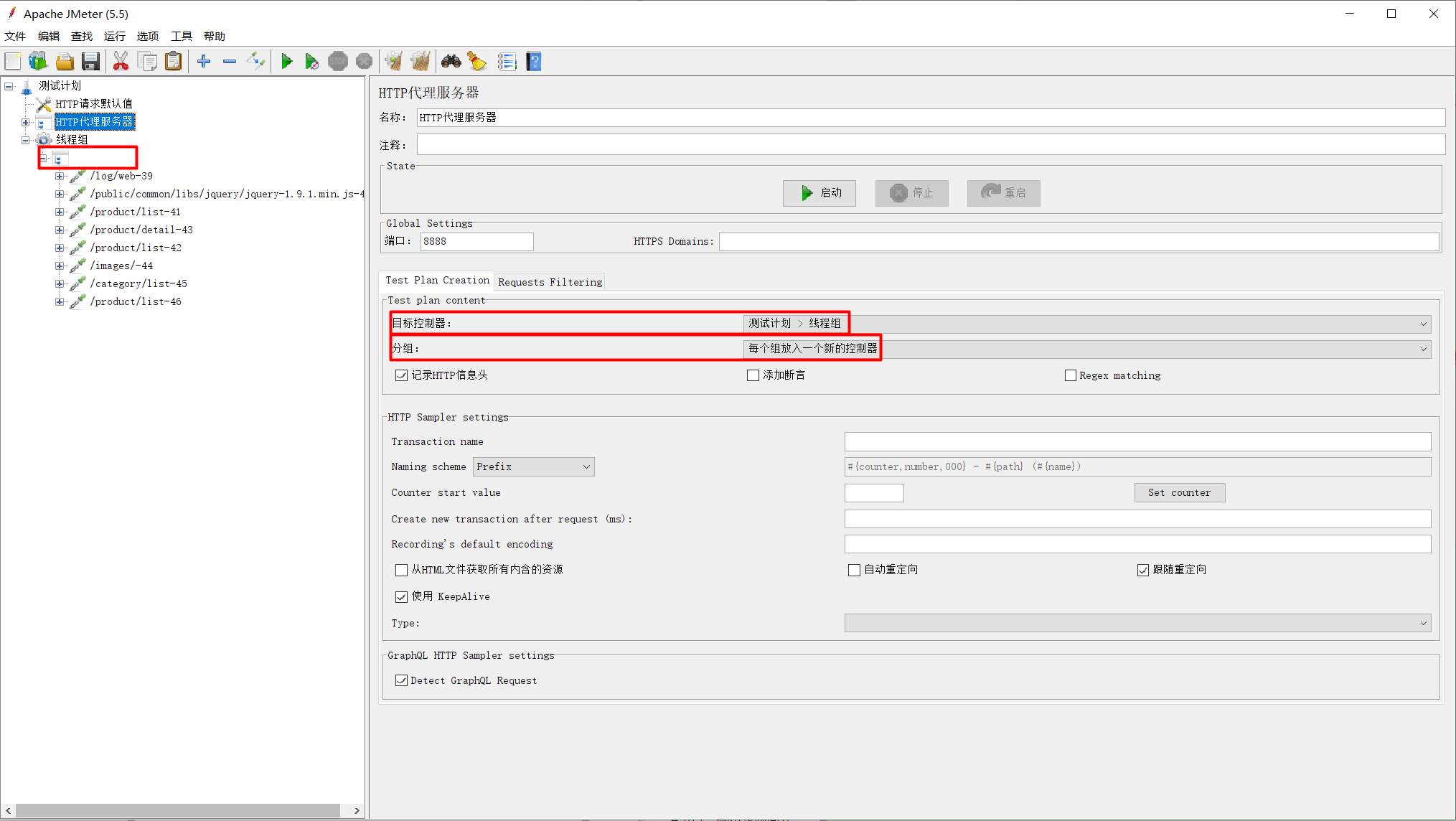
Task: Open the 选项 menu
Action: (148, 36)
